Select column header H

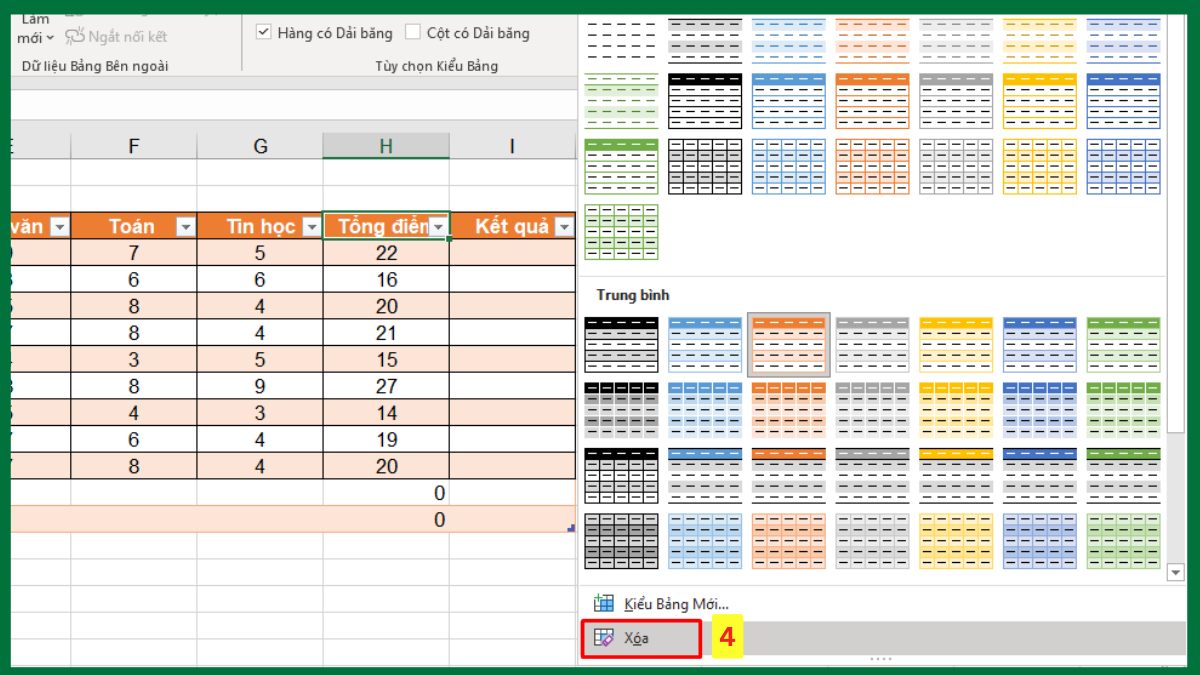(387, 144)
